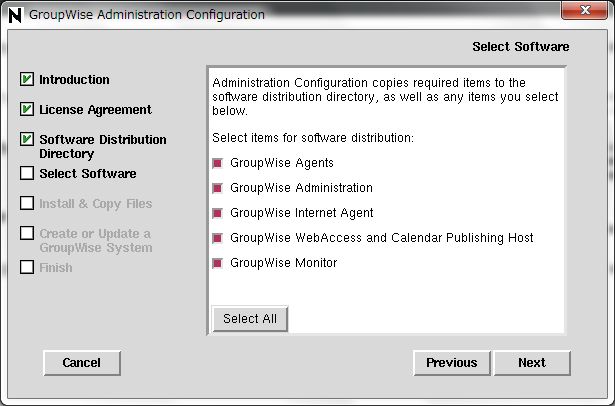Click the License Agreement step checkmark
Image resolution: width=615 pixels, height=406 pixels.
27,109
